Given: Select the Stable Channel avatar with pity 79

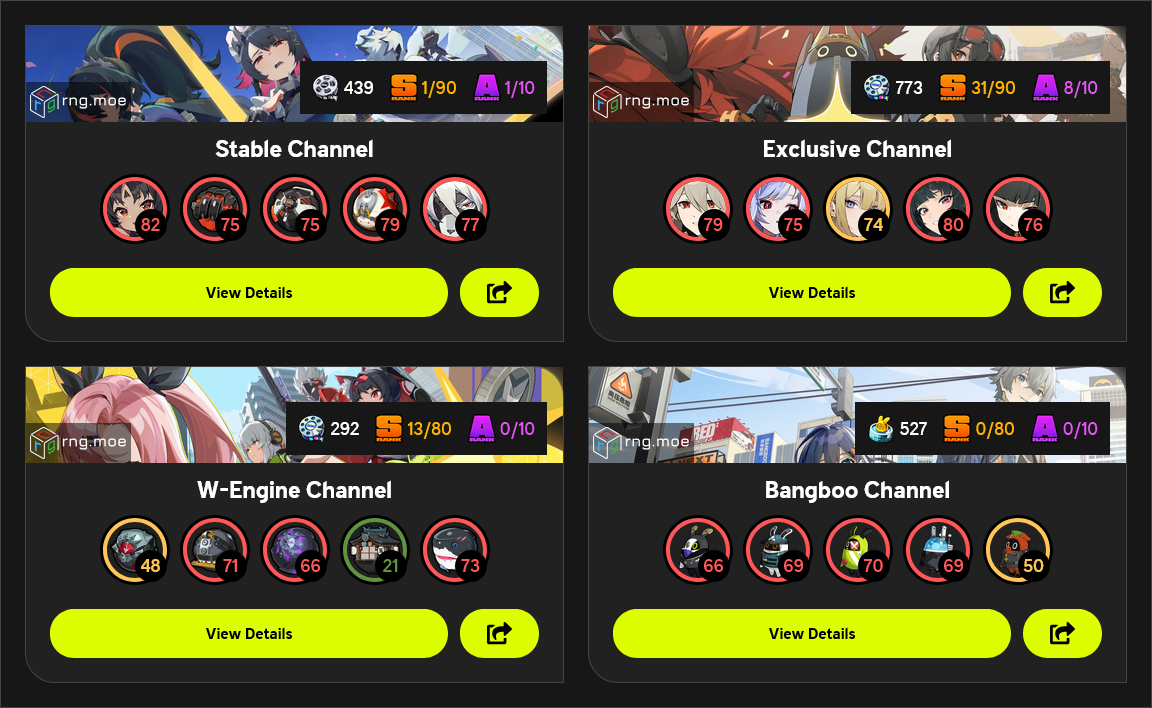Looking at the screenshot, I should point(375,209).
